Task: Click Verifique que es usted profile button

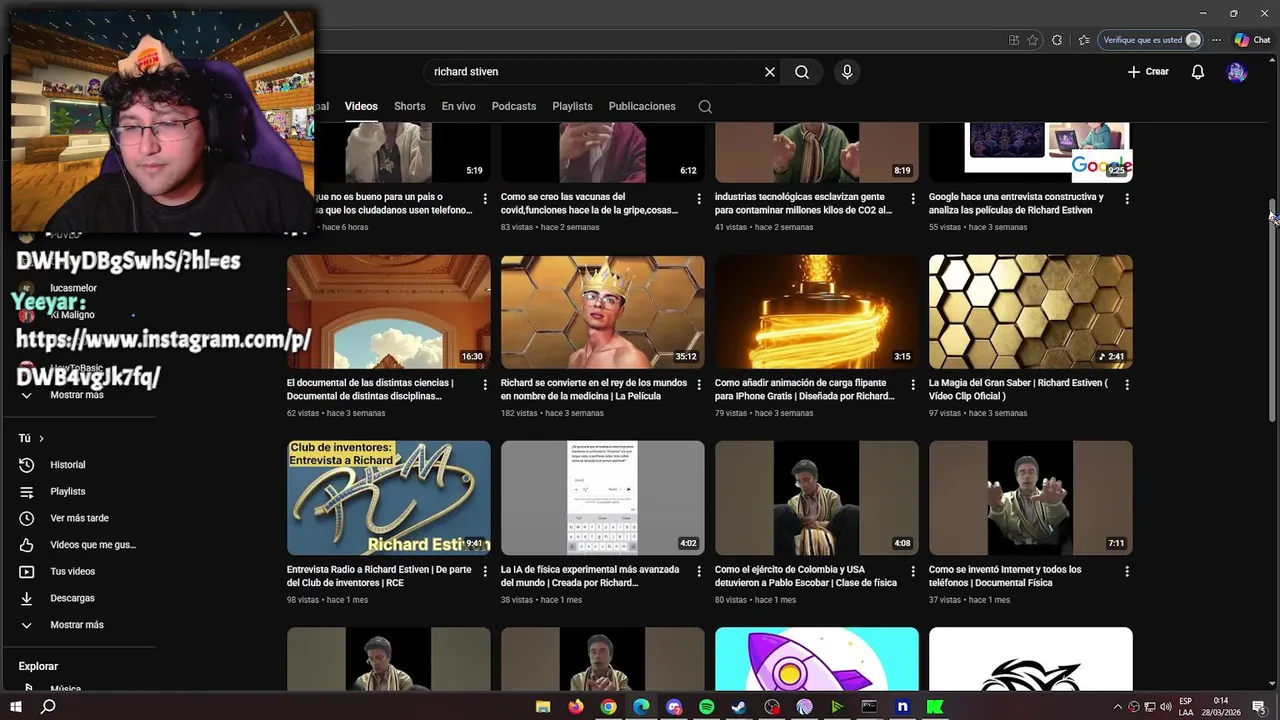Action: (1151, 40)
